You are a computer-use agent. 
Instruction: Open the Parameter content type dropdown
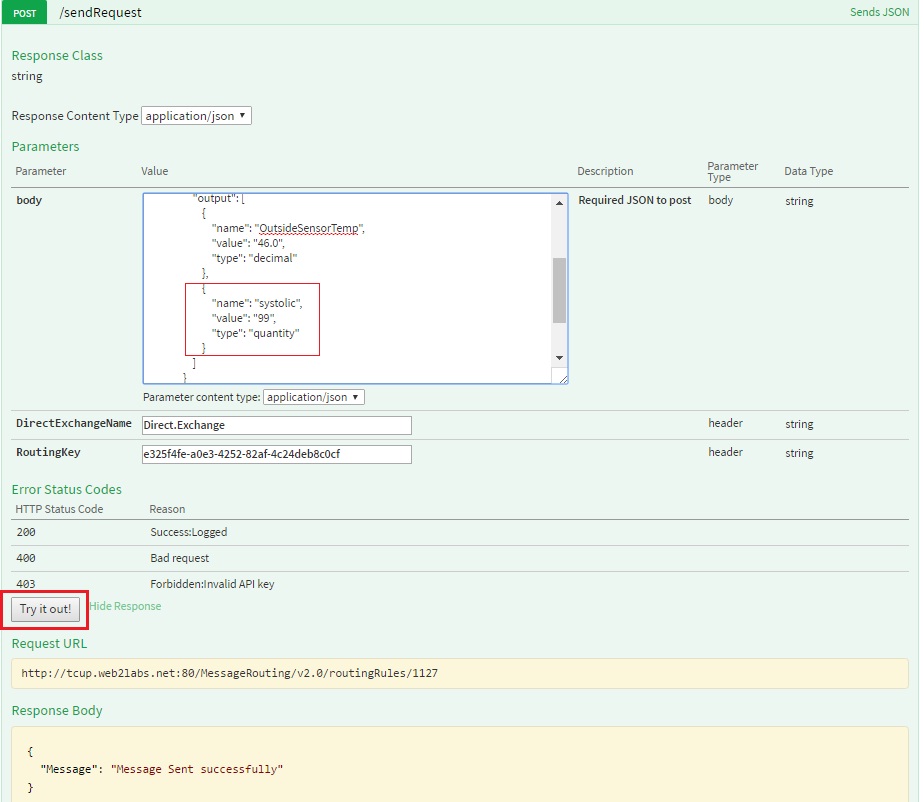[314, 397]
